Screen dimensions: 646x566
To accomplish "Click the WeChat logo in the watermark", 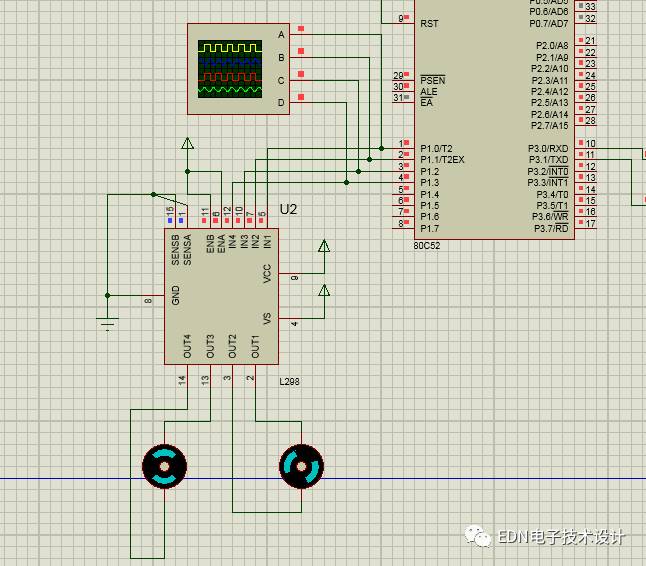I will click(x=479, y=537).
